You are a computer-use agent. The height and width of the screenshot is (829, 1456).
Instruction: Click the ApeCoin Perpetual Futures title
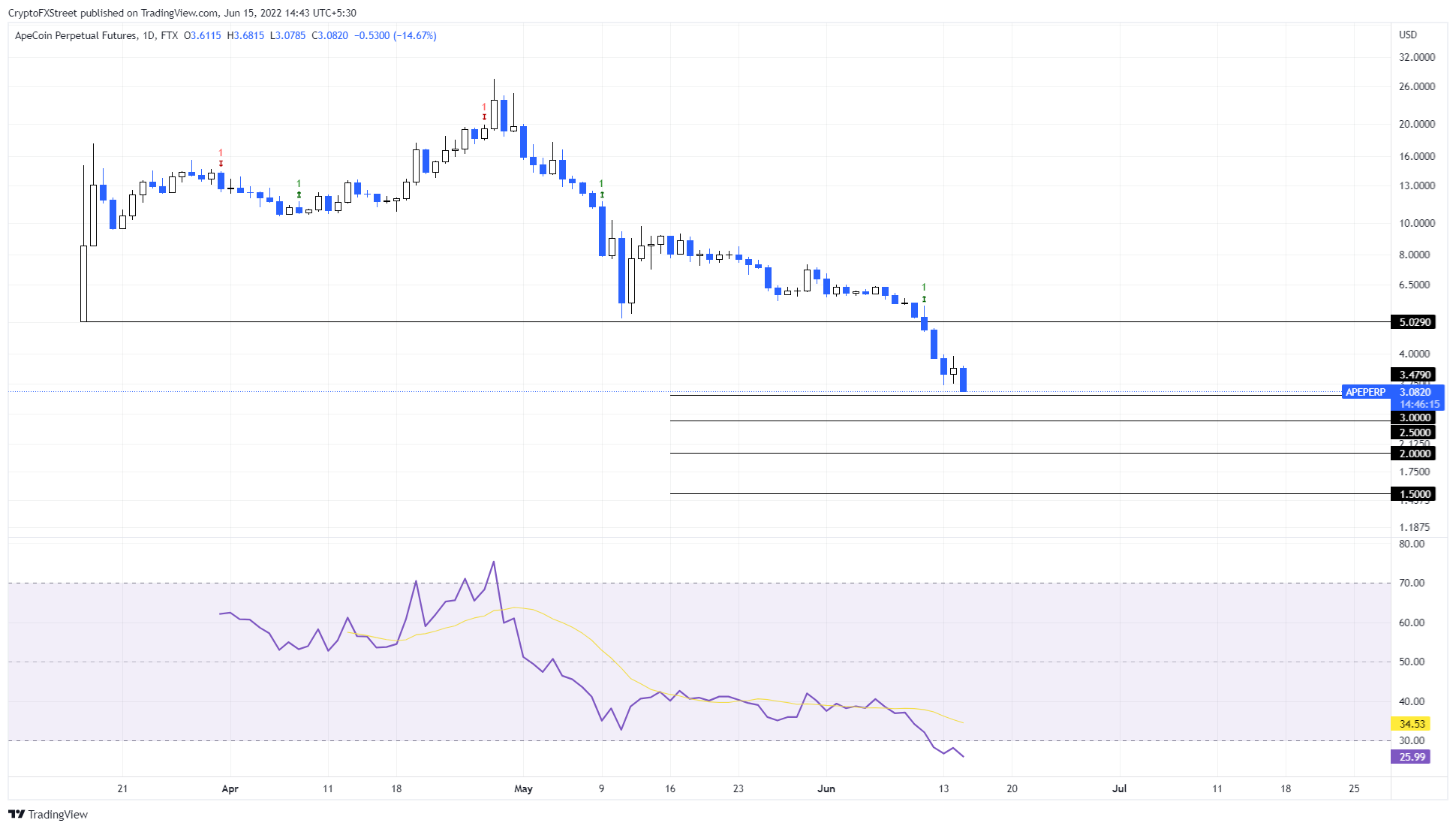76,35
